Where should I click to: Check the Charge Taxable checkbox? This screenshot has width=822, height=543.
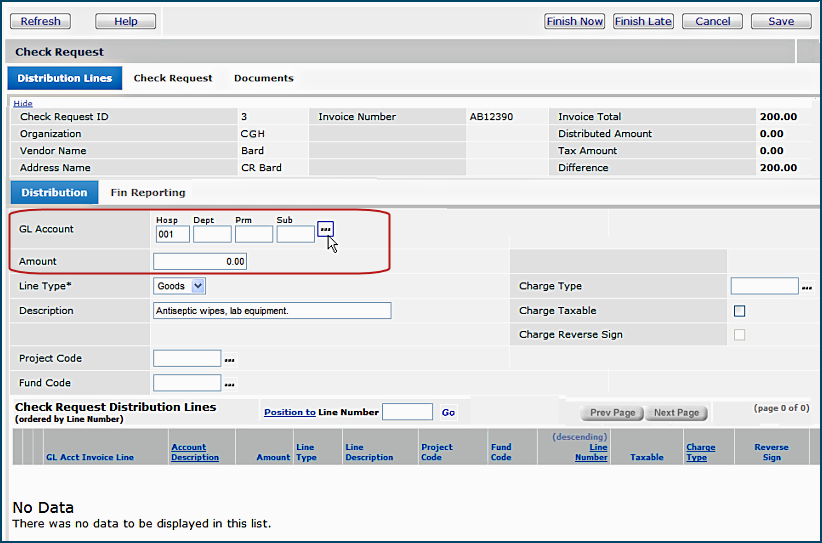click(740, 311)
